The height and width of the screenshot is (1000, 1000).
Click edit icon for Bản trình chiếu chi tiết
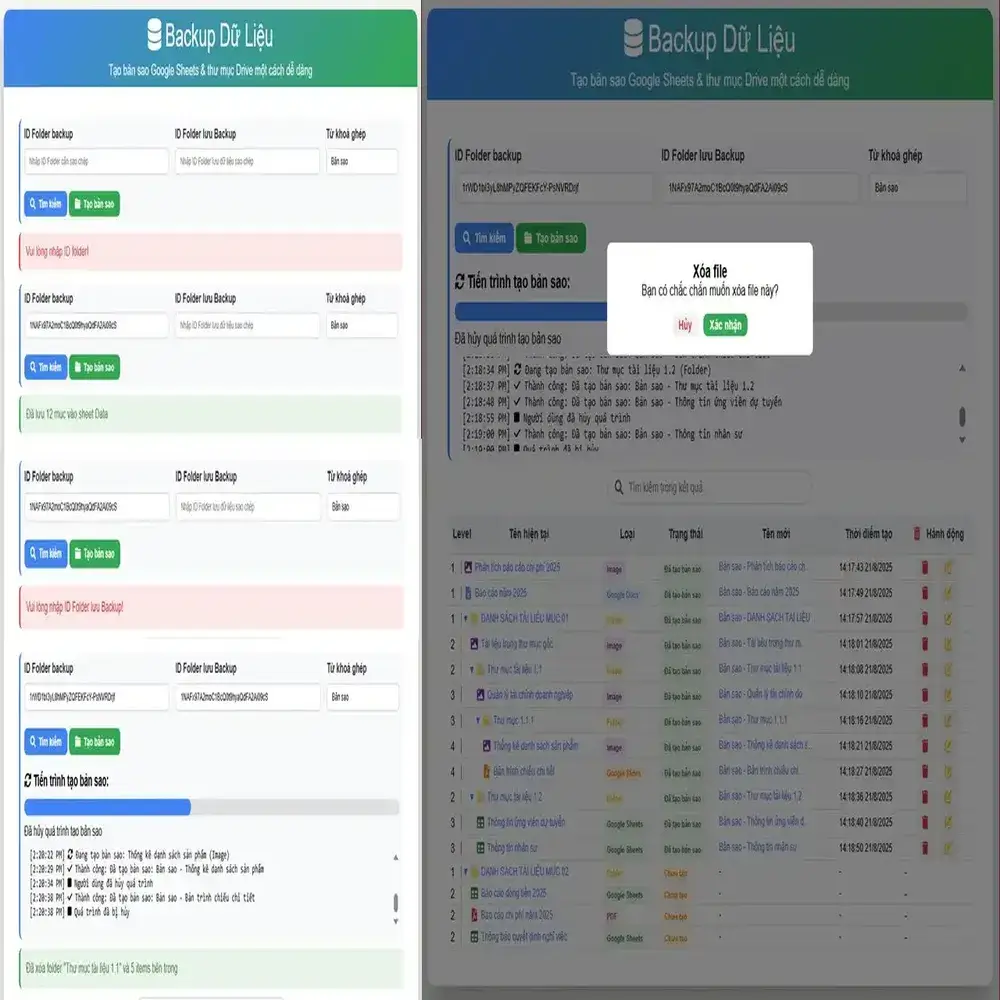point(948,772)
